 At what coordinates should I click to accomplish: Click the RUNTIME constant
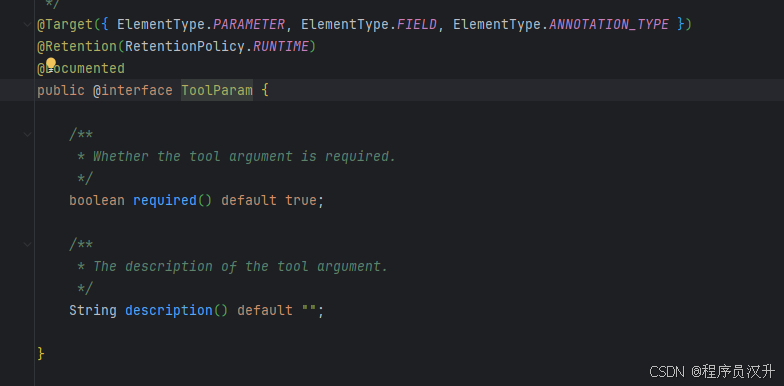[281, 46]
